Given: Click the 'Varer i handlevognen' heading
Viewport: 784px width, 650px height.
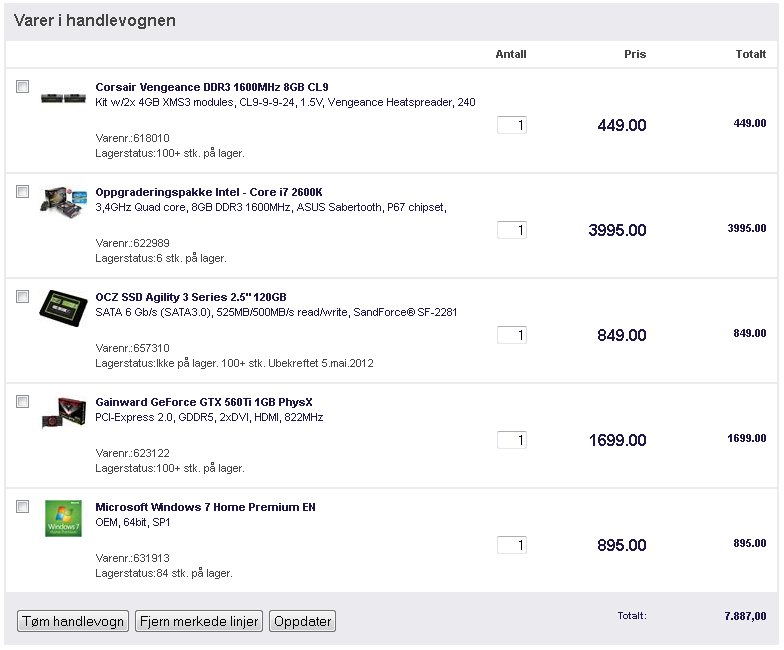Looking at the screenshot, I should pyautogui.click(x=95, y=20).
